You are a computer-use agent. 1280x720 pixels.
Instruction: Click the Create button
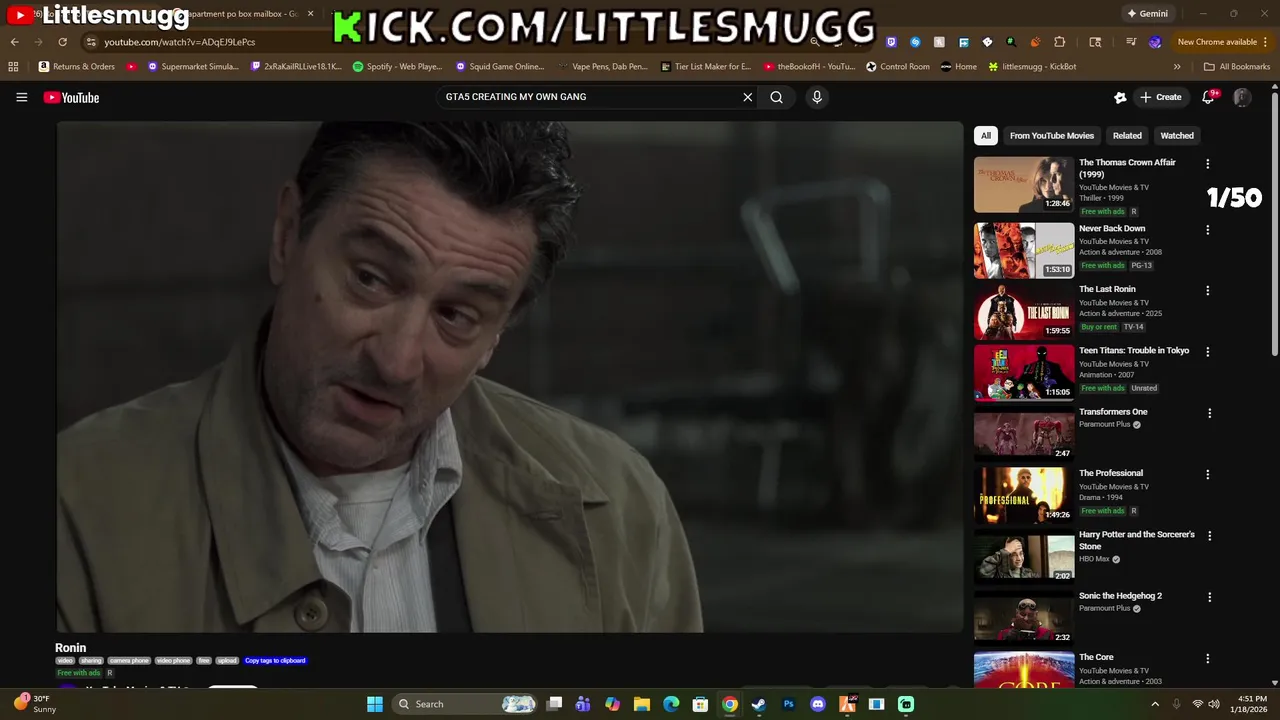click(1160, 97)
